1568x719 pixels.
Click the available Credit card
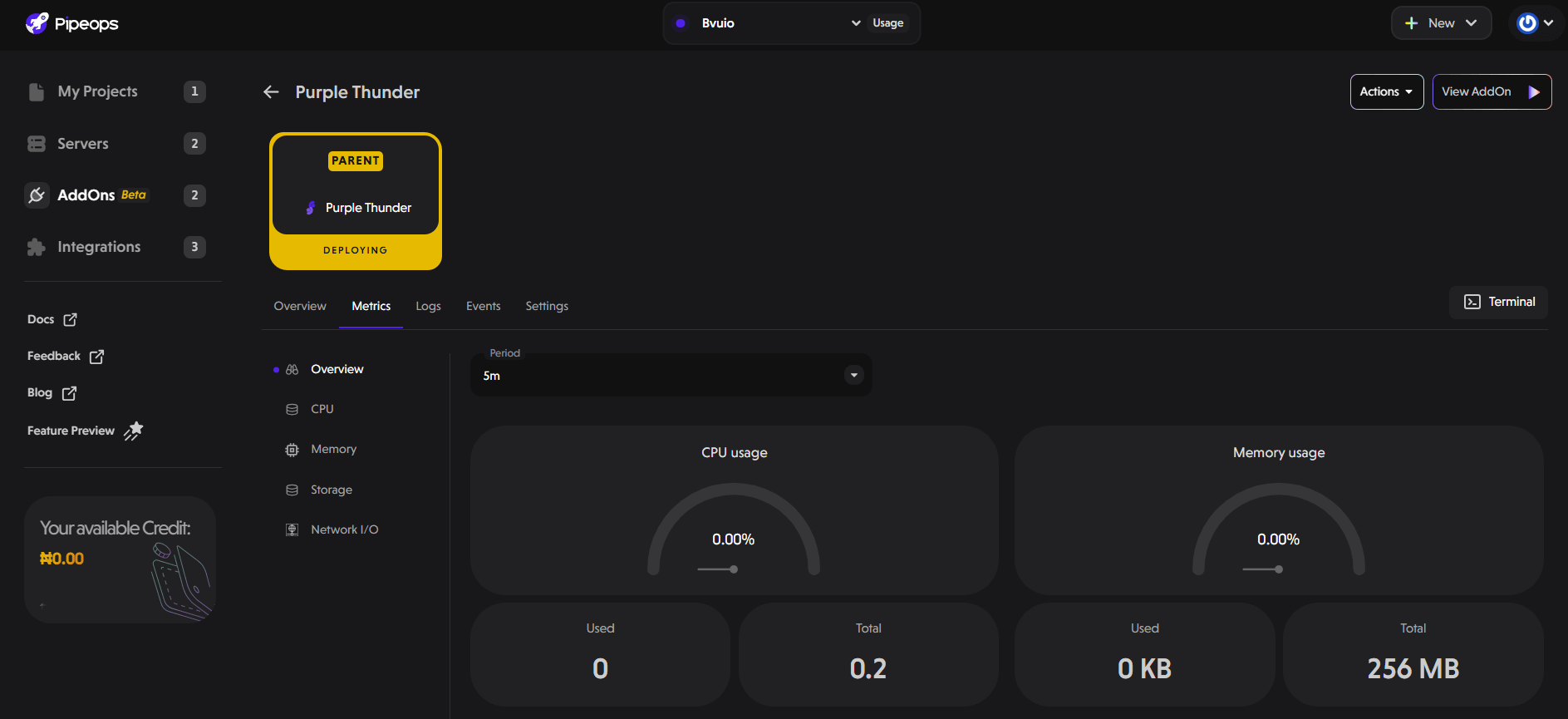[x=120, y=560]
